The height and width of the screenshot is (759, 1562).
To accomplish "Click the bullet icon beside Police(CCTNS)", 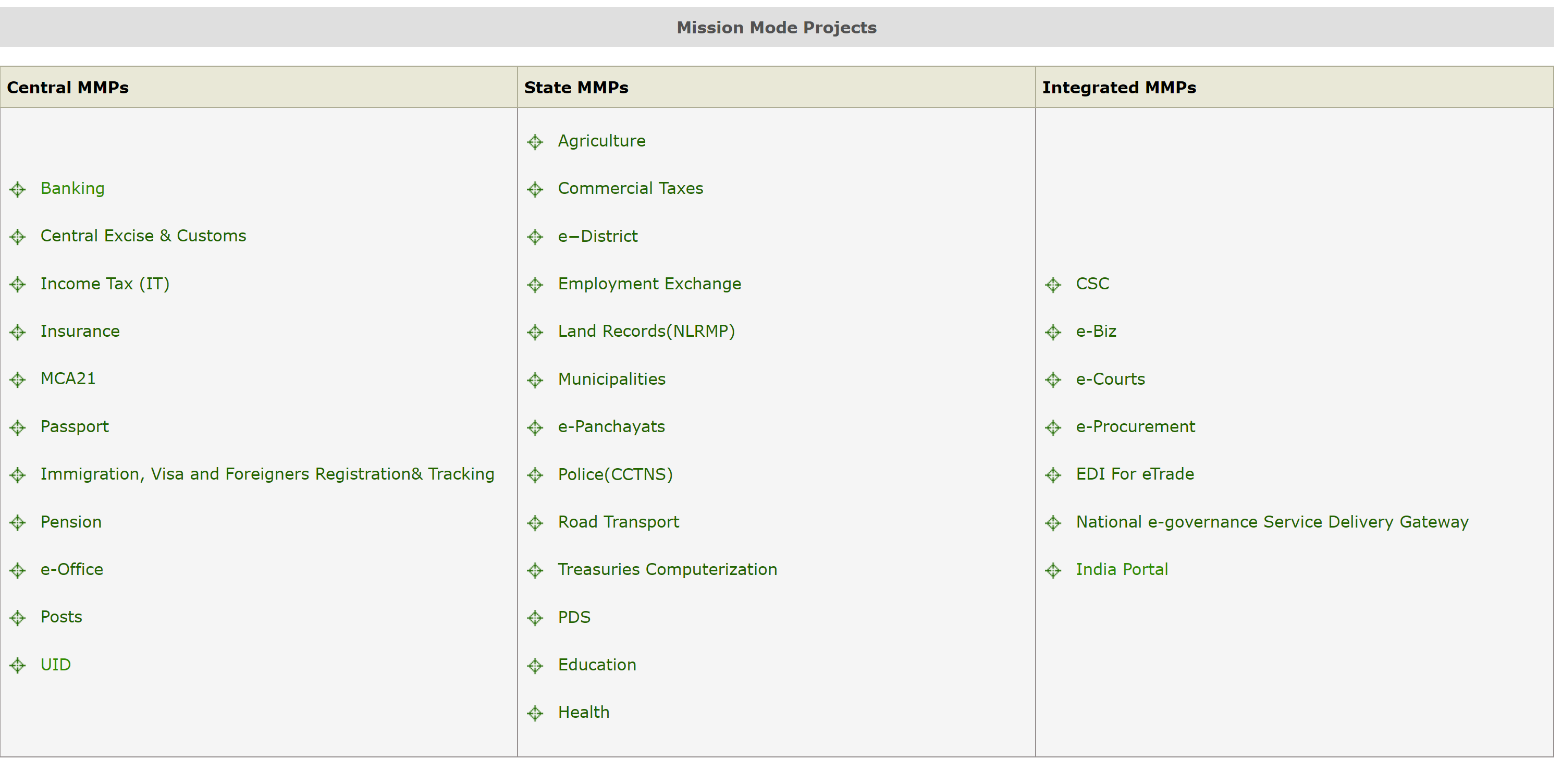I will [x=535, y=475].
